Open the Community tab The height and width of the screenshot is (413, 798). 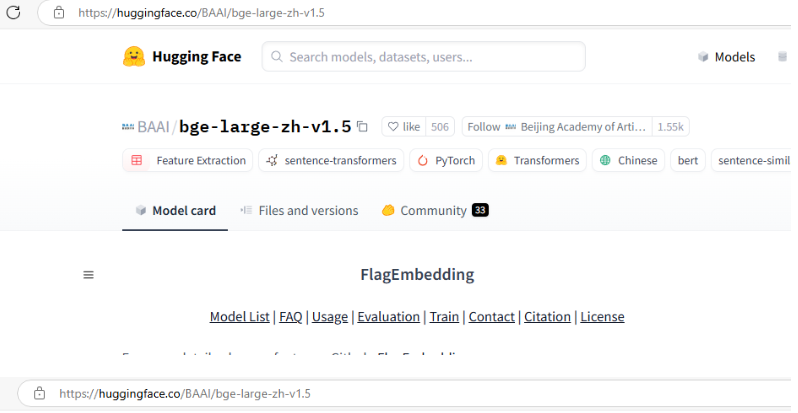(x=436, y=211)
